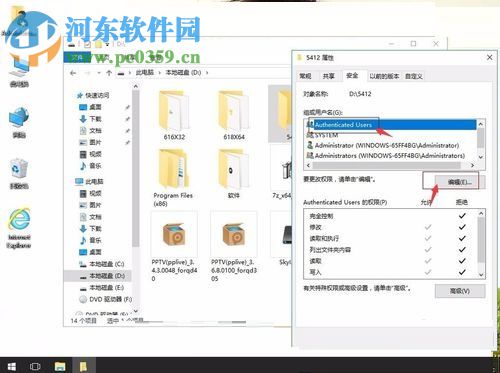Screen dimensions: 500x373
Task: Switch to the 自定义 tab in properties
Action: (x=414, y=76)
